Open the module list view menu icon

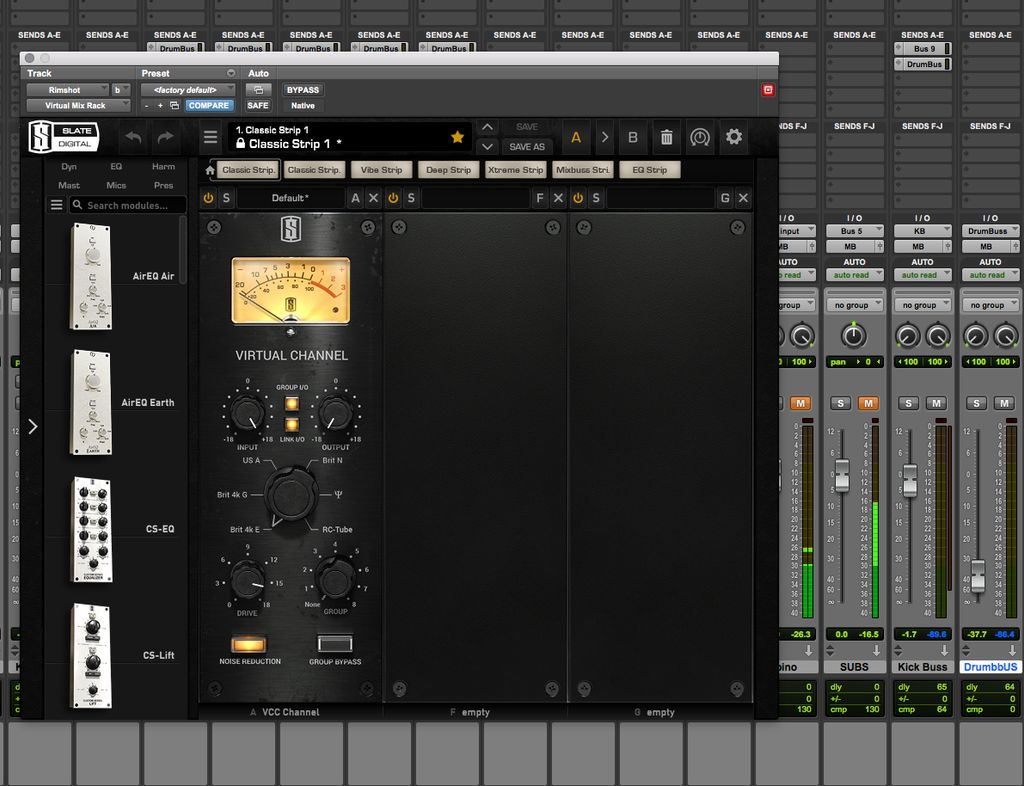[57, 205]
